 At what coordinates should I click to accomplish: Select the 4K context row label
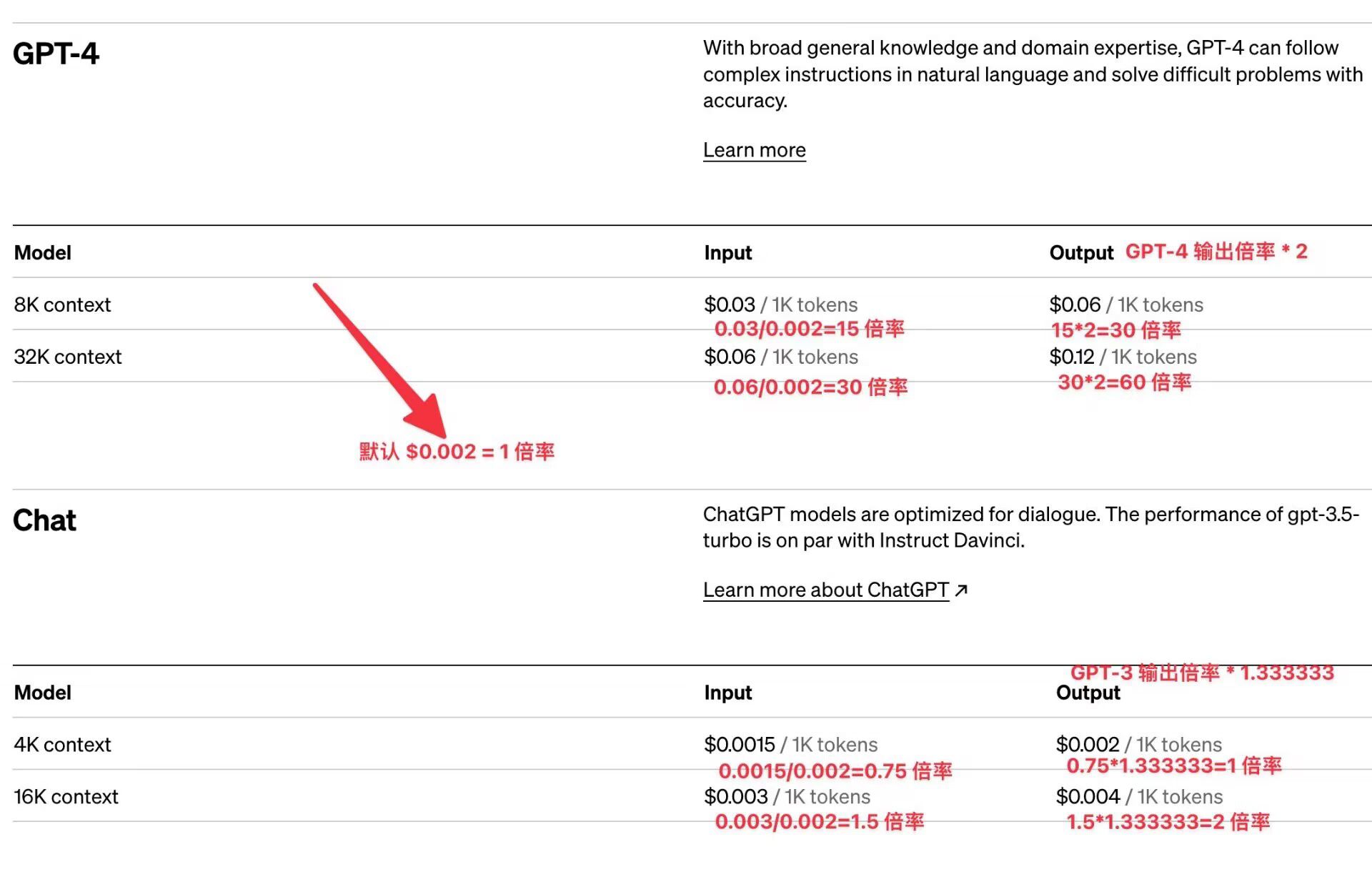point(62,745)
